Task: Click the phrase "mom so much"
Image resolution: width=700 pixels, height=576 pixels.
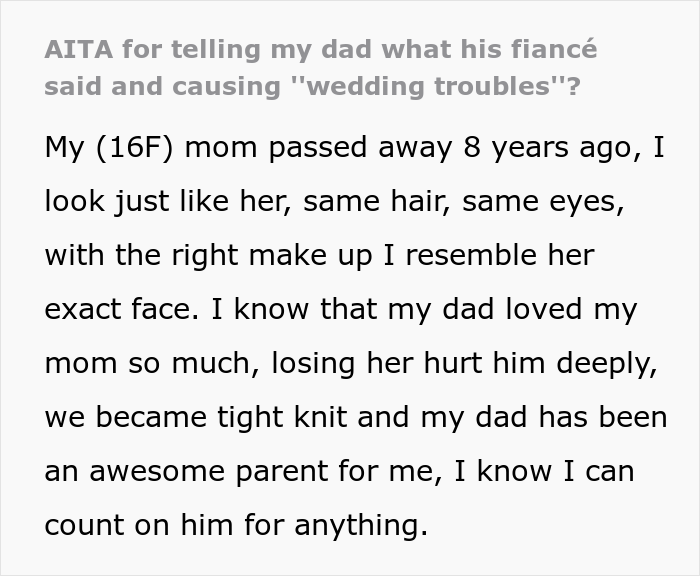Action: (x=130, y=363)
